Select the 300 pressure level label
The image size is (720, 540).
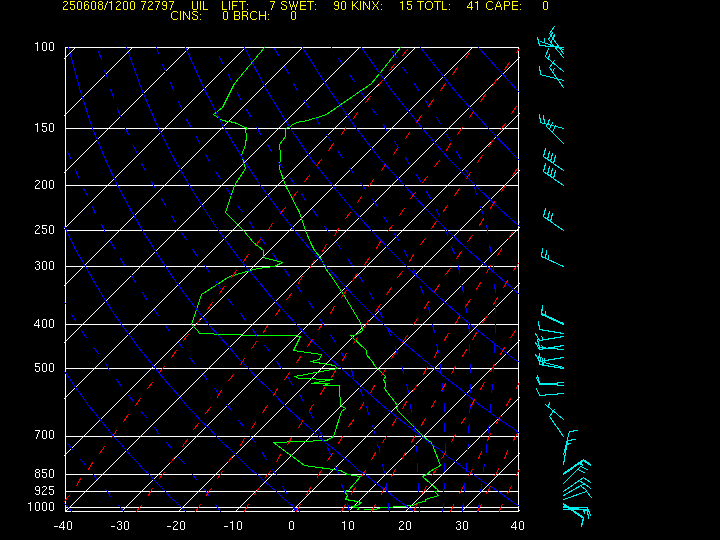45,266
